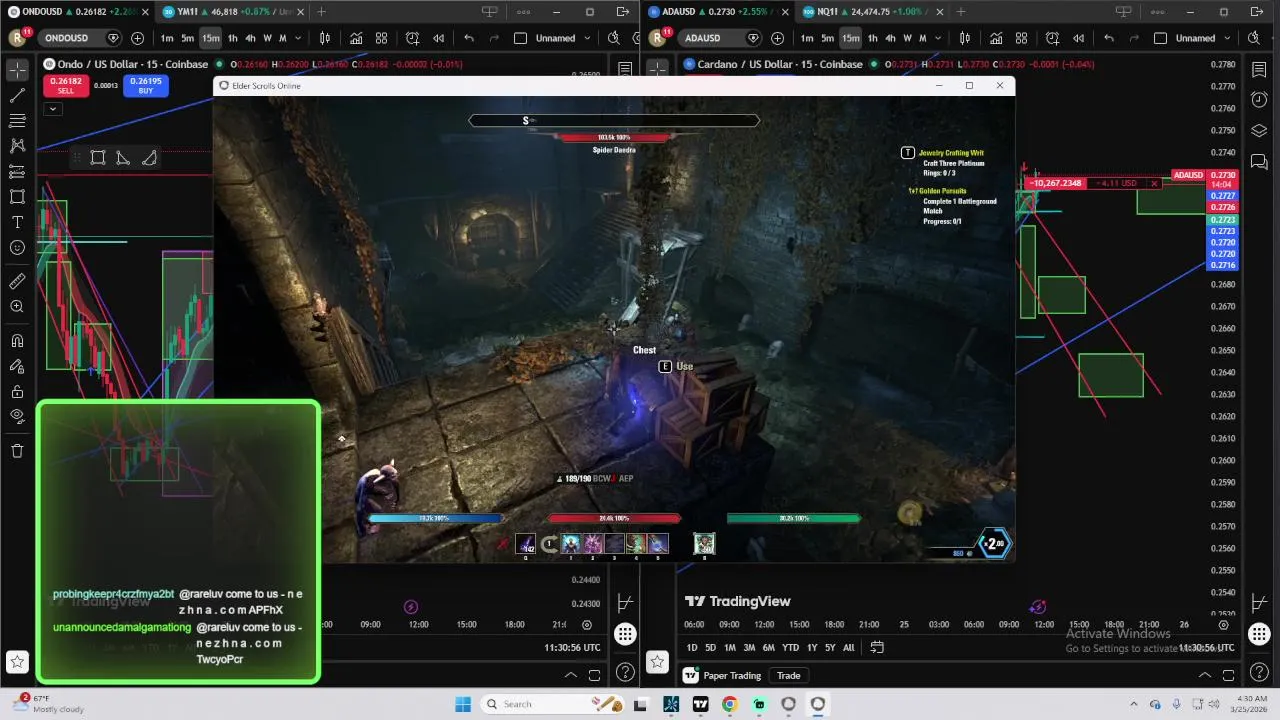Click the SELL 0.26182 button
This screenshot has height=720, width=1280.
point(65,86)
